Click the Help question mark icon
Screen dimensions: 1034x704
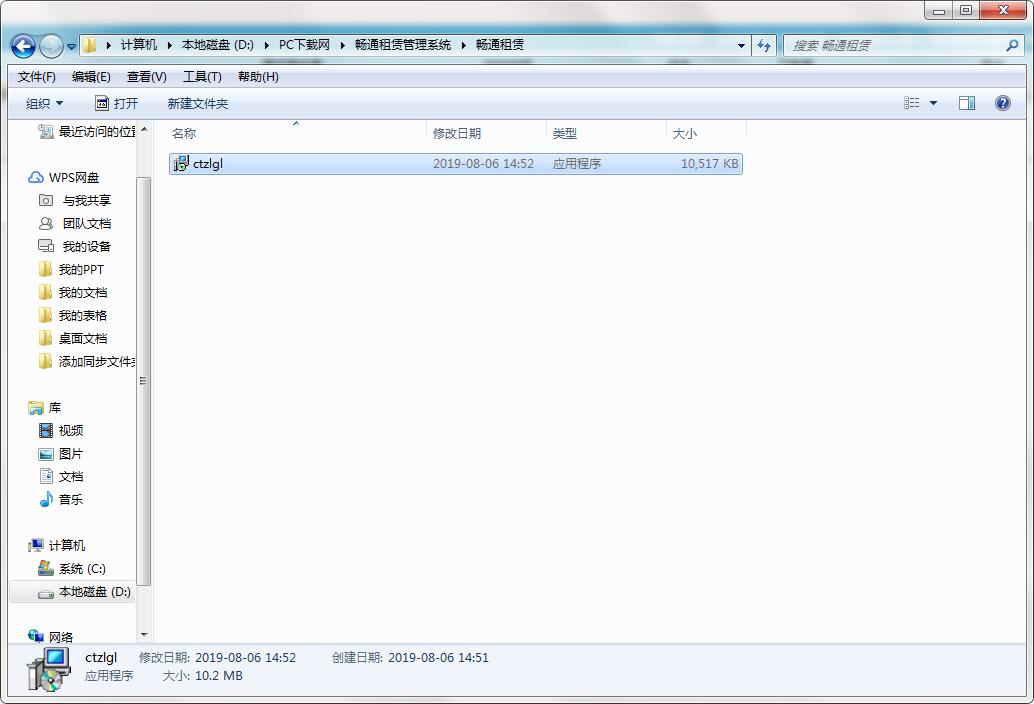1002,102
